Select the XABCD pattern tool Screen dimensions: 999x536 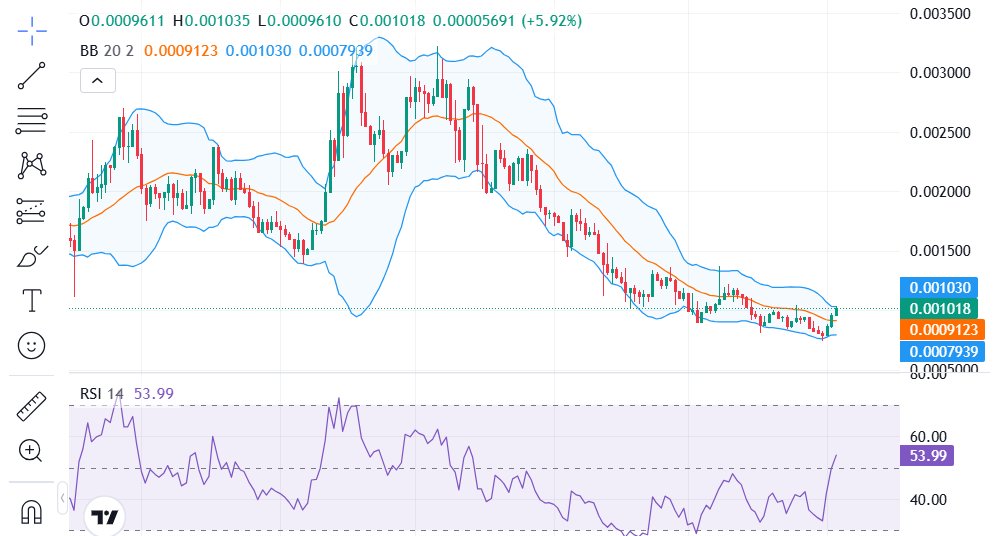click(x=32, y=165)
